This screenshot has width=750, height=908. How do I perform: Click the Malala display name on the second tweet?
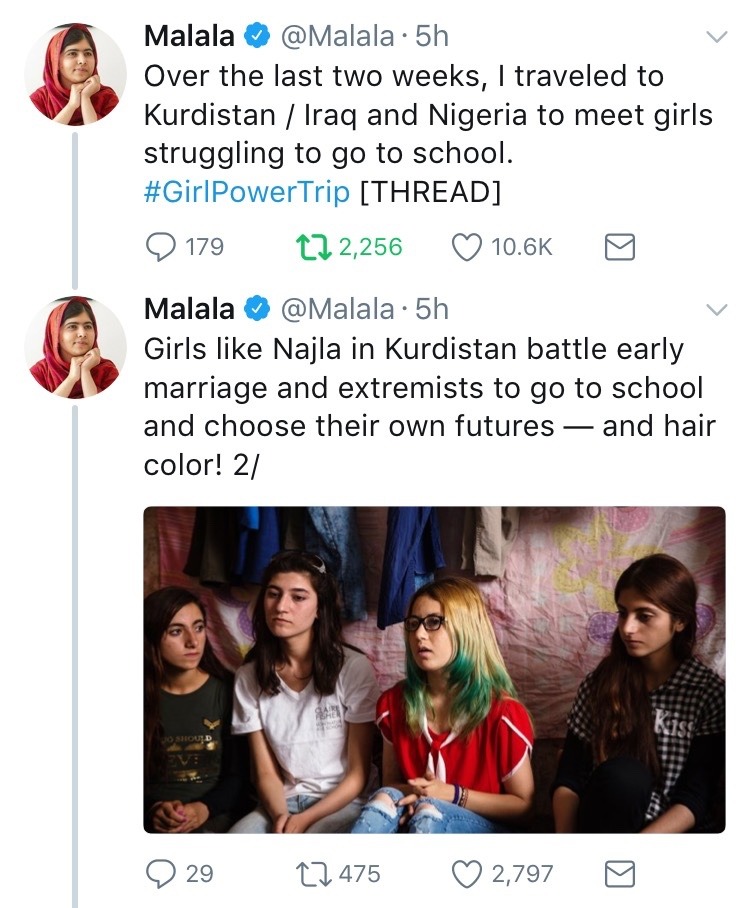pyautogui.click(x=190, y=310)
